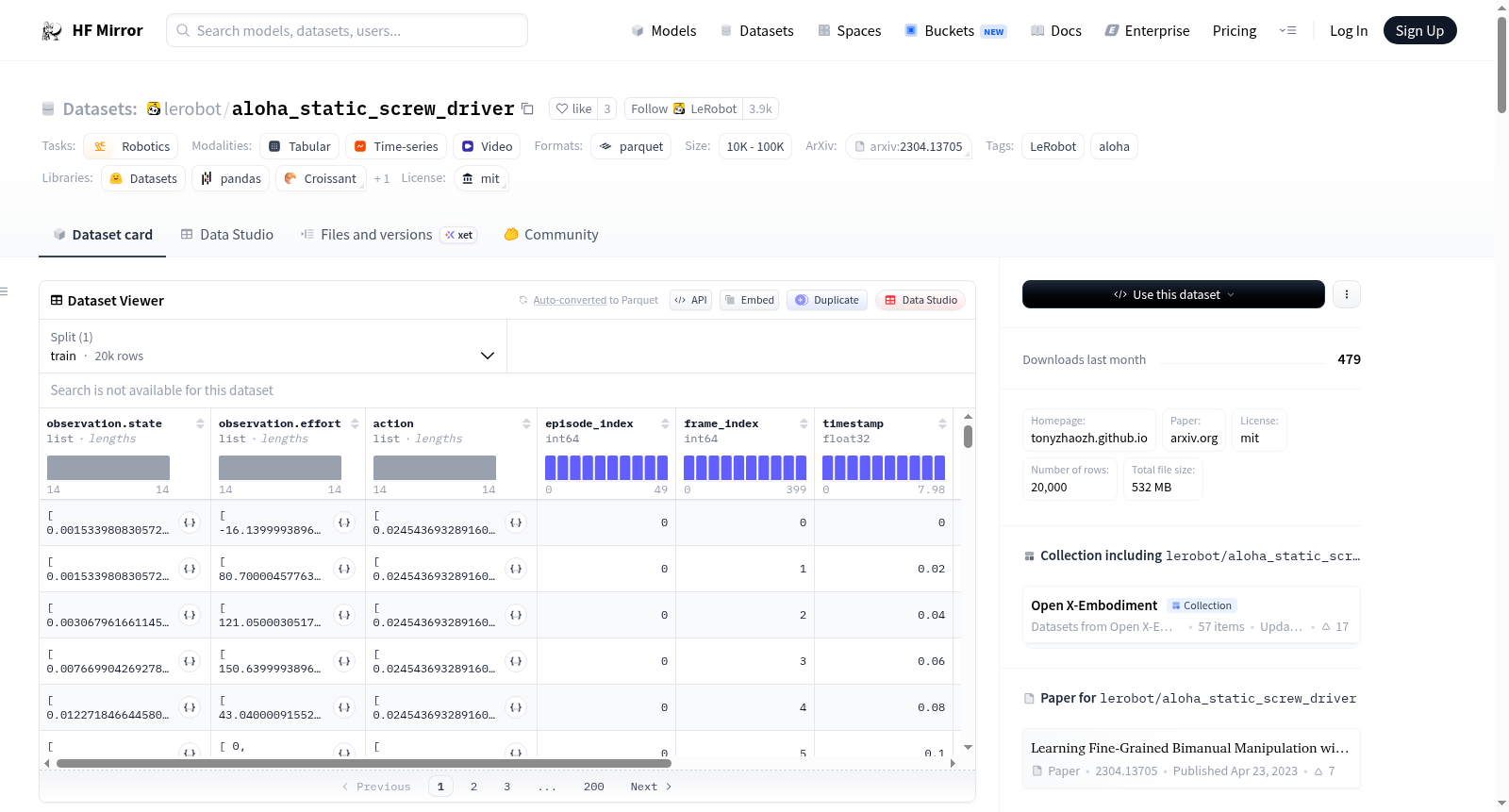The image size is (1509, 812).
Task: Open the Open X-Embodiment collection card
Action: [1191, 615]
